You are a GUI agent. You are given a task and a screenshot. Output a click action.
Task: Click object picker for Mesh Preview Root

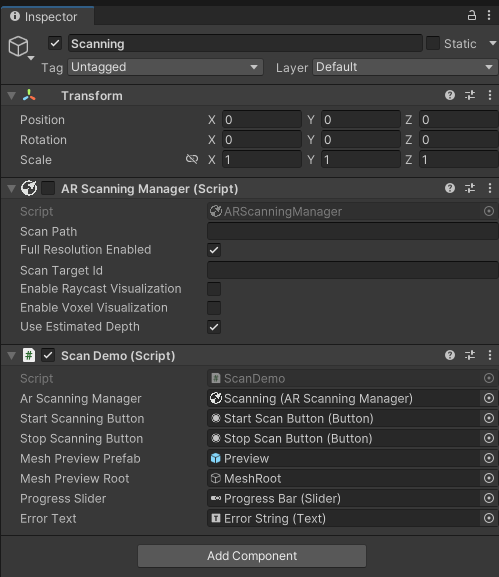[x=489, y=478]
